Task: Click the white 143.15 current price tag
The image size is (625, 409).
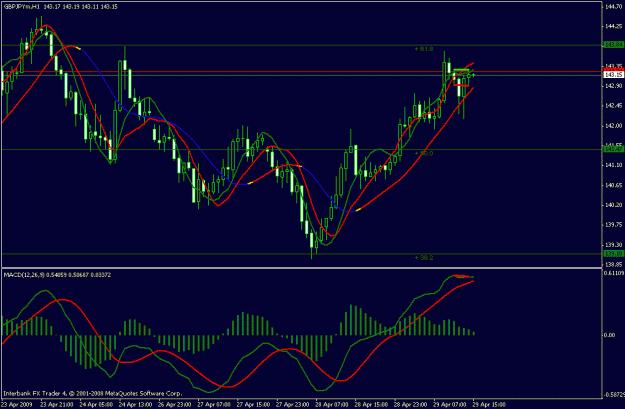Action: point(614,75)
